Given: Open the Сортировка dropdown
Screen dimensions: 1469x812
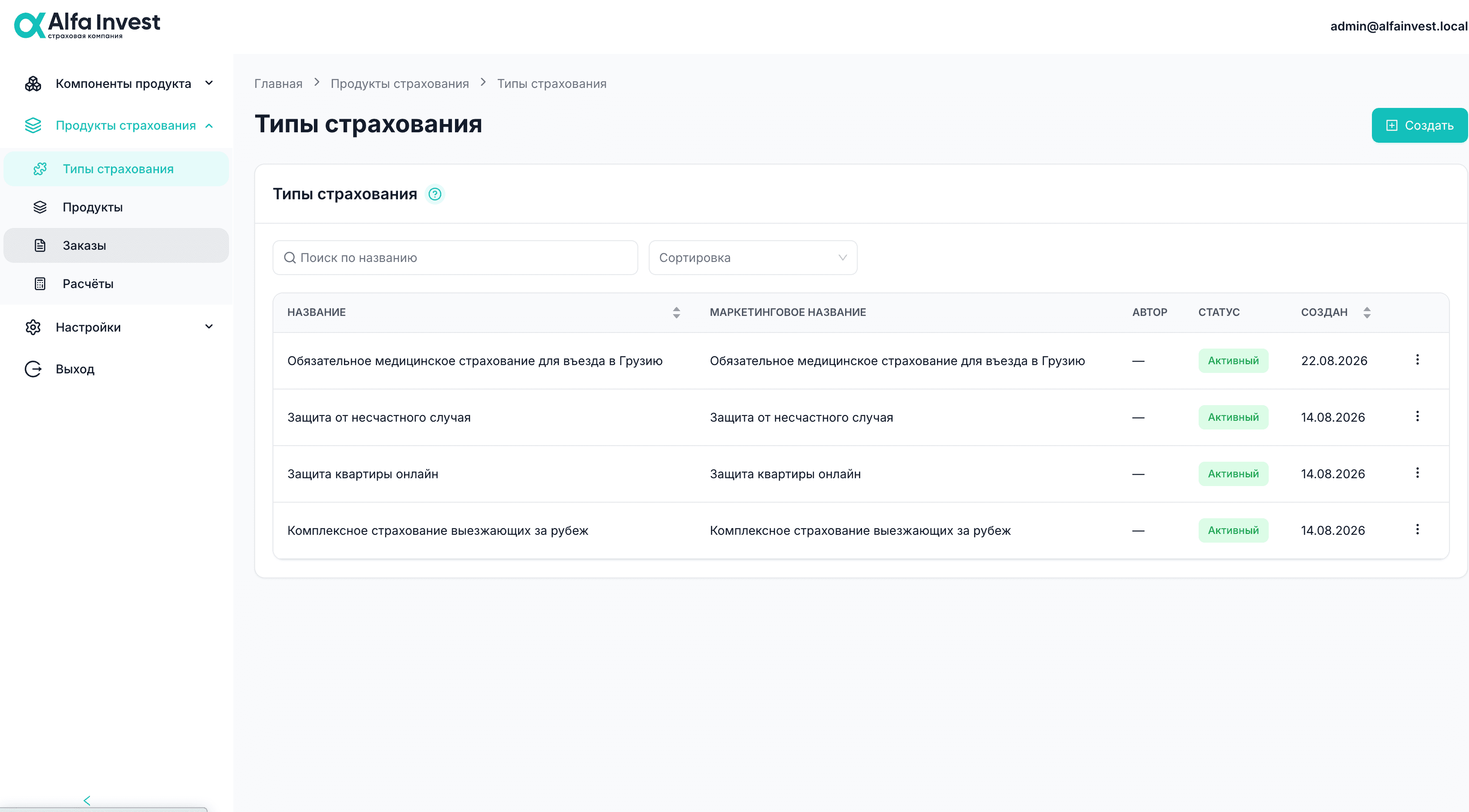Looking at the screenshot, I should coord(753,258).
